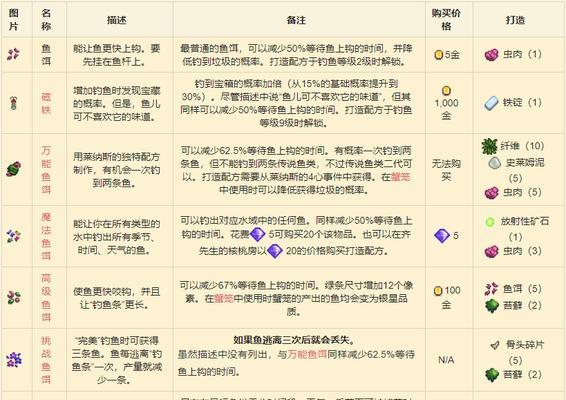
Task: Click the 万能鱼饵 green bait image
Action: click(x=13, y=169)
